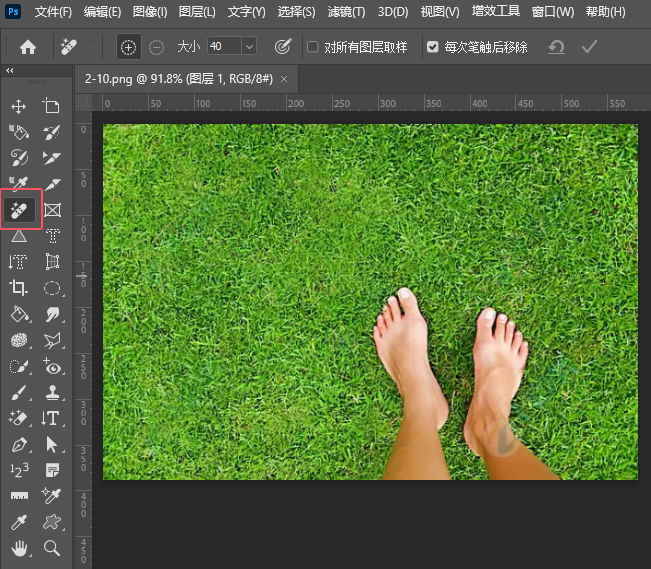Select the Custom Shape tool
The image size is (651, 569).
point(52,522)
